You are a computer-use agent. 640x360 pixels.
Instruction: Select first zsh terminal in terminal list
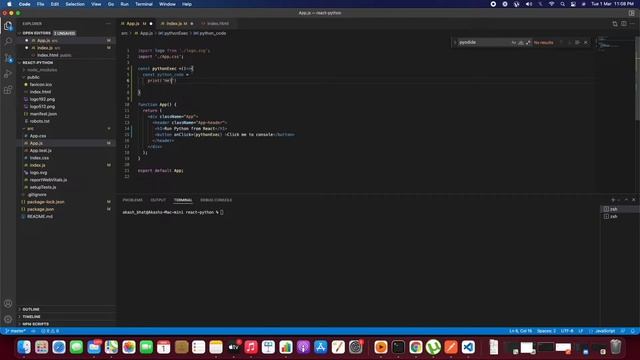[x=620, y=209]
